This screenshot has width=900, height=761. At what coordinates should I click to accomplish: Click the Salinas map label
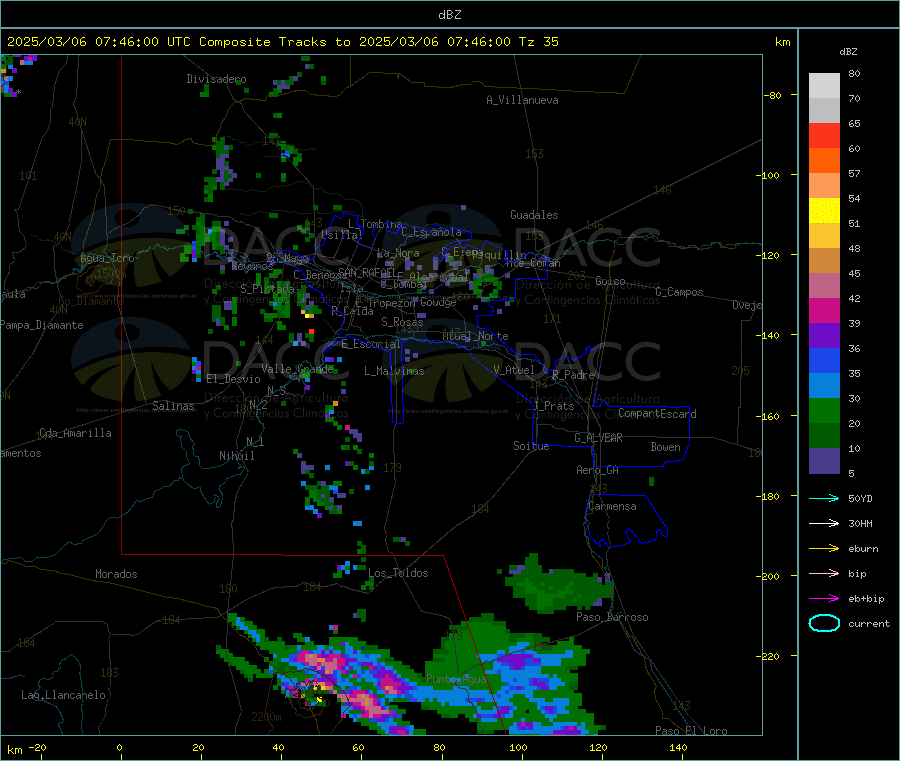pyautogui.click(x=173, y=406)
